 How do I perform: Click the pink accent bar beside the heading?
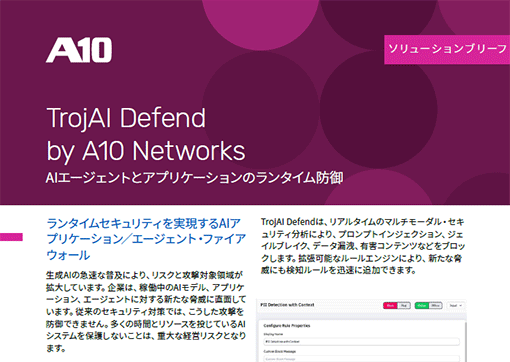[11, 237]
